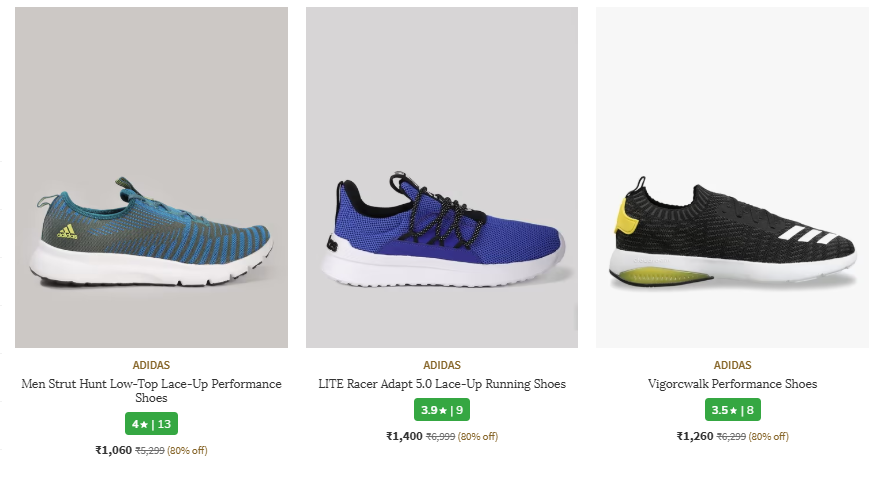
Task: Click the 3.9-star rating badge
Action: (x=441, y=410)
